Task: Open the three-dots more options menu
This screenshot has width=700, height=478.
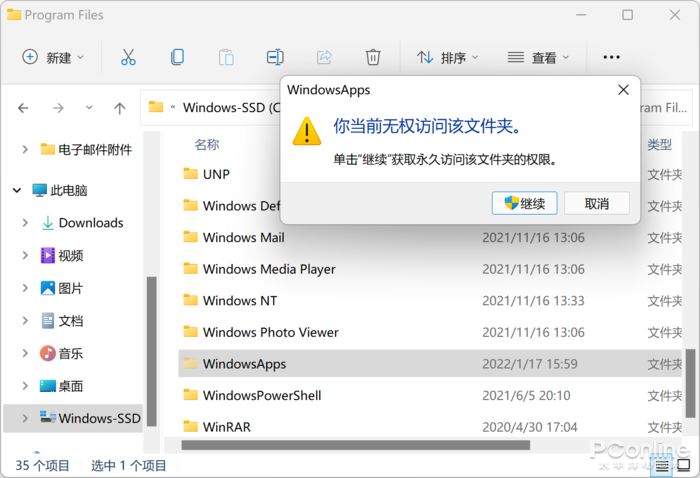Action: click(x=611, y=57)
